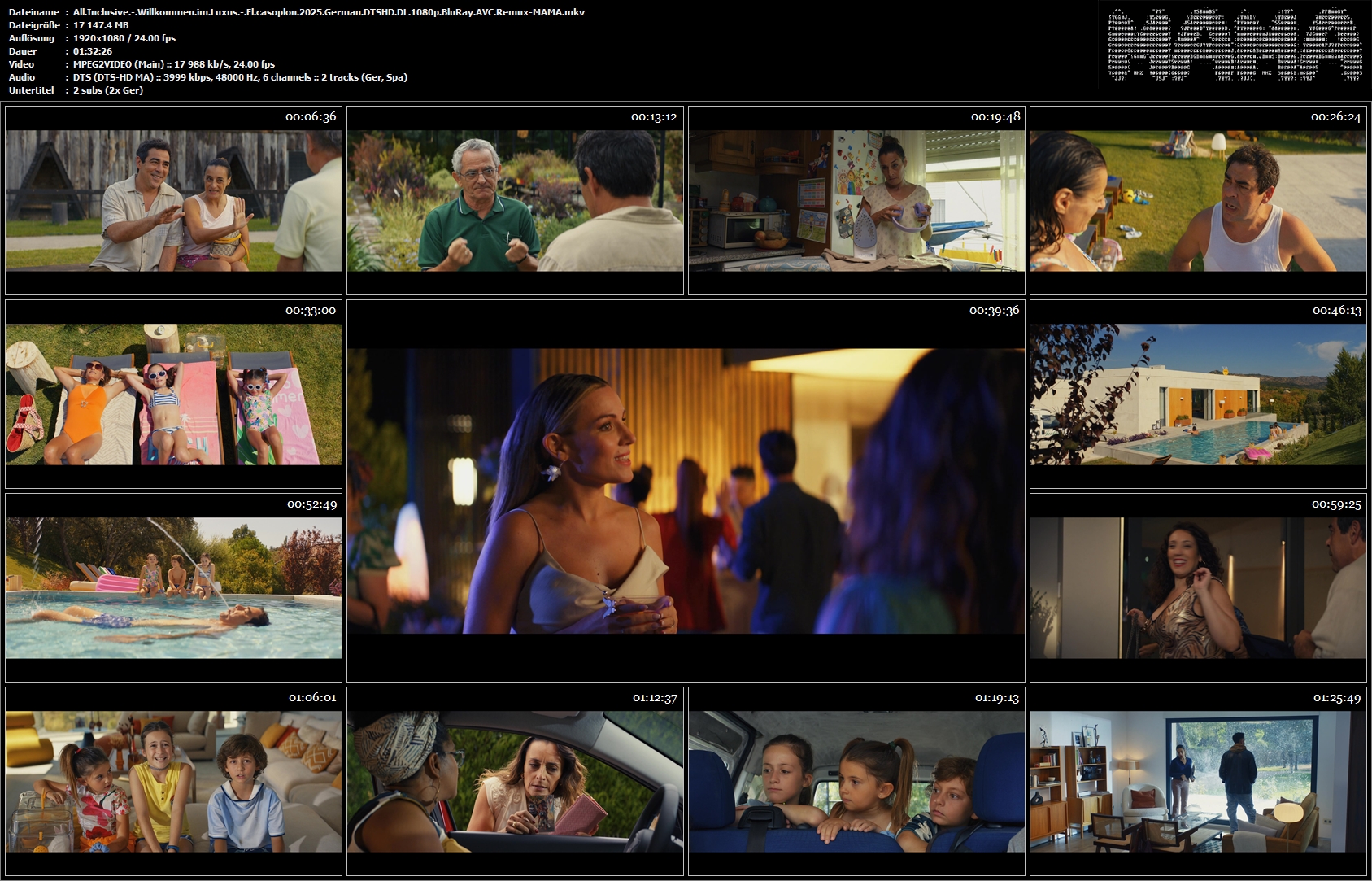Click the subtitle value 2 subs (2x Ger)
The height and width of the screenshot is (881, 1372).
[108, 90]
